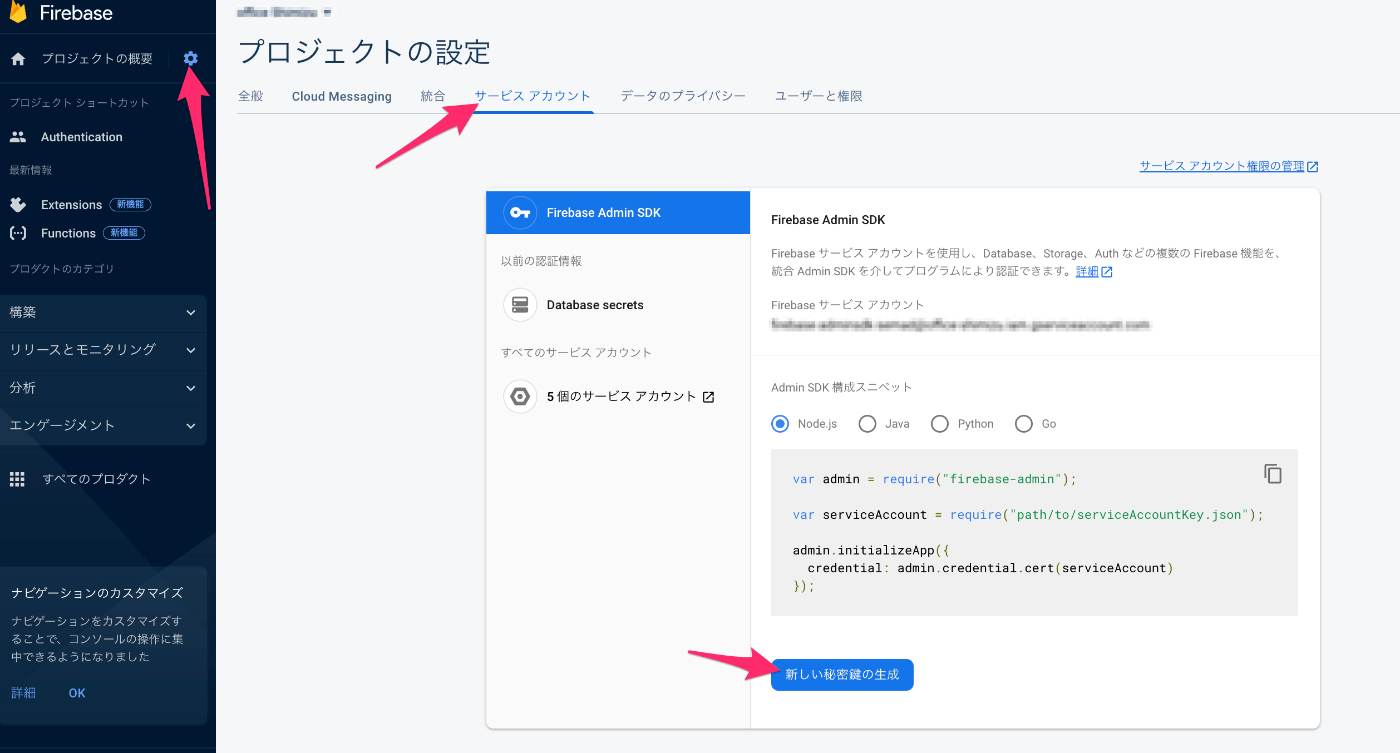Select the Node.js radio button
This screenshot has height=753, width=1400.
780,424
